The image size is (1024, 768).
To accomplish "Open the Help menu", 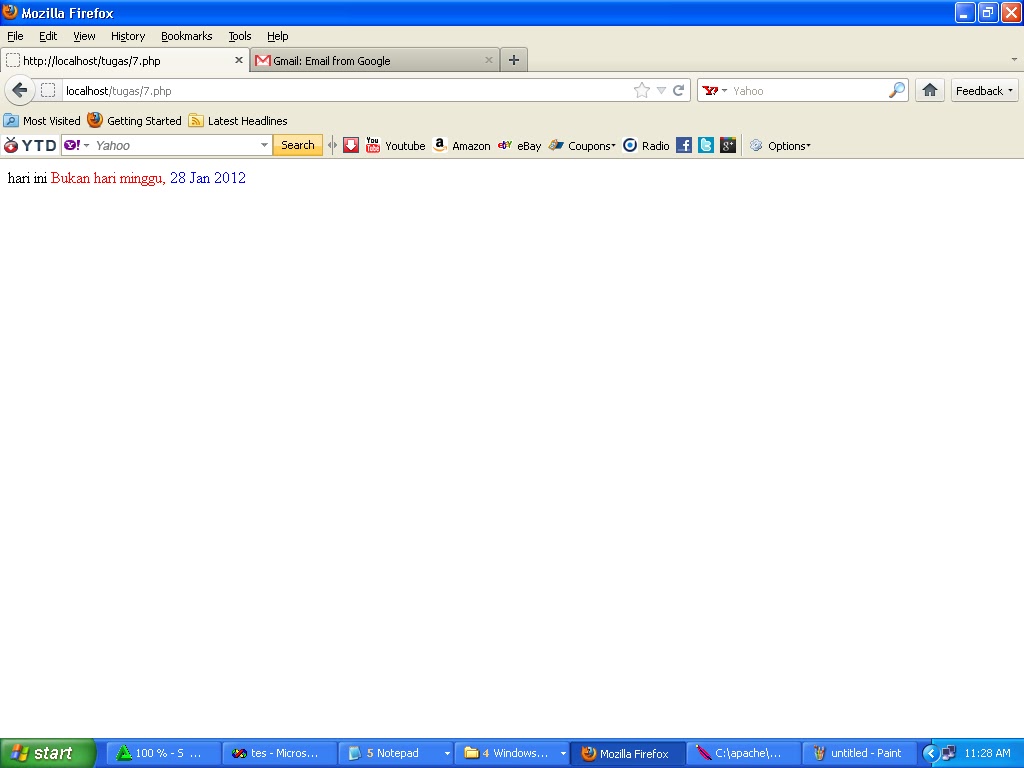I will point(278,36).
